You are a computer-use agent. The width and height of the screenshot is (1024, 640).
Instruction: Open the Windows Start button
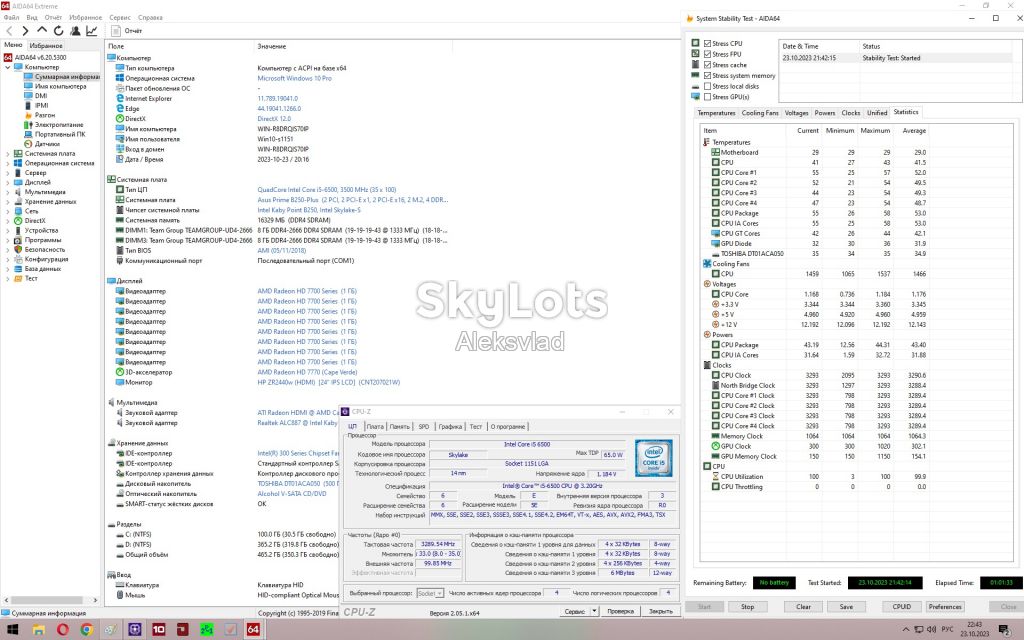pos(12,630)
